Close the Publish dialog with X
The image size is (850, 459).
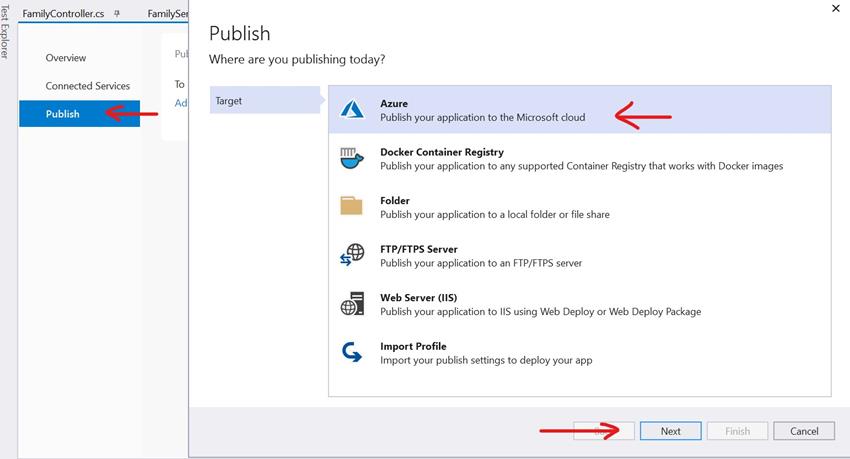pyautogui.click(x=836, y=8)
